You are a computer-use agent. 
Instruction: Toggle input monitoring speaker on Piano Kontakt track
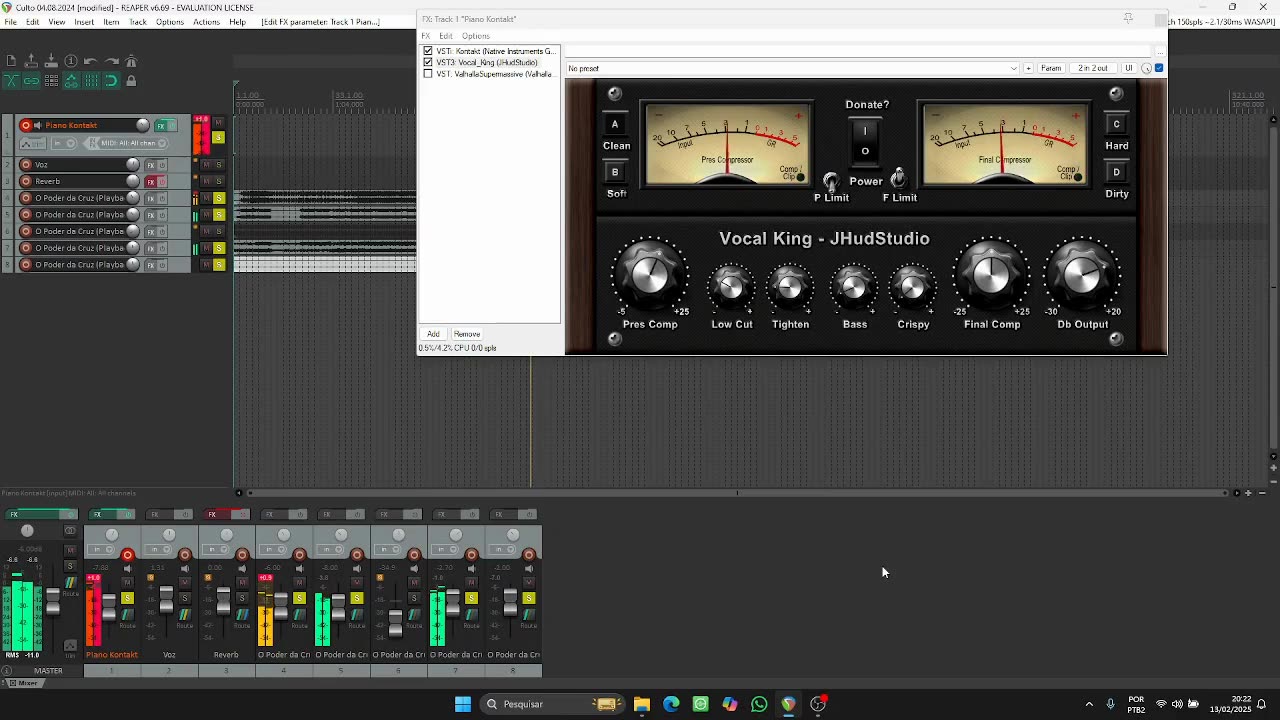coord(38,125)
